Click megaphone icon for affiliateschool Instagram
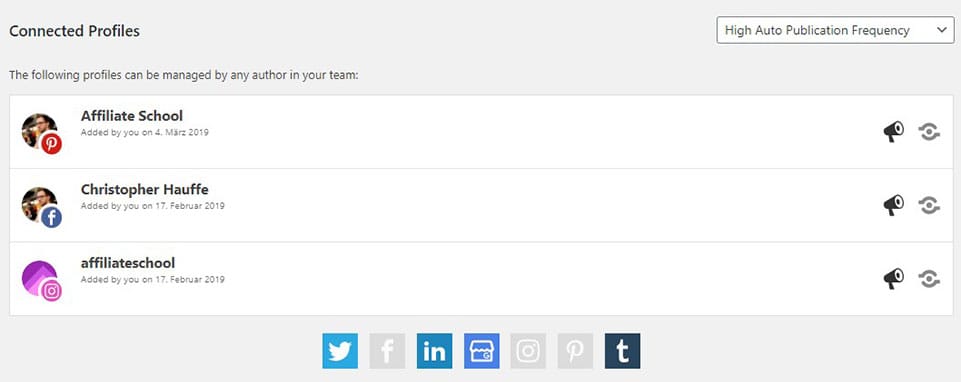This screenshot has height=382, width=961. pos(894,278)
